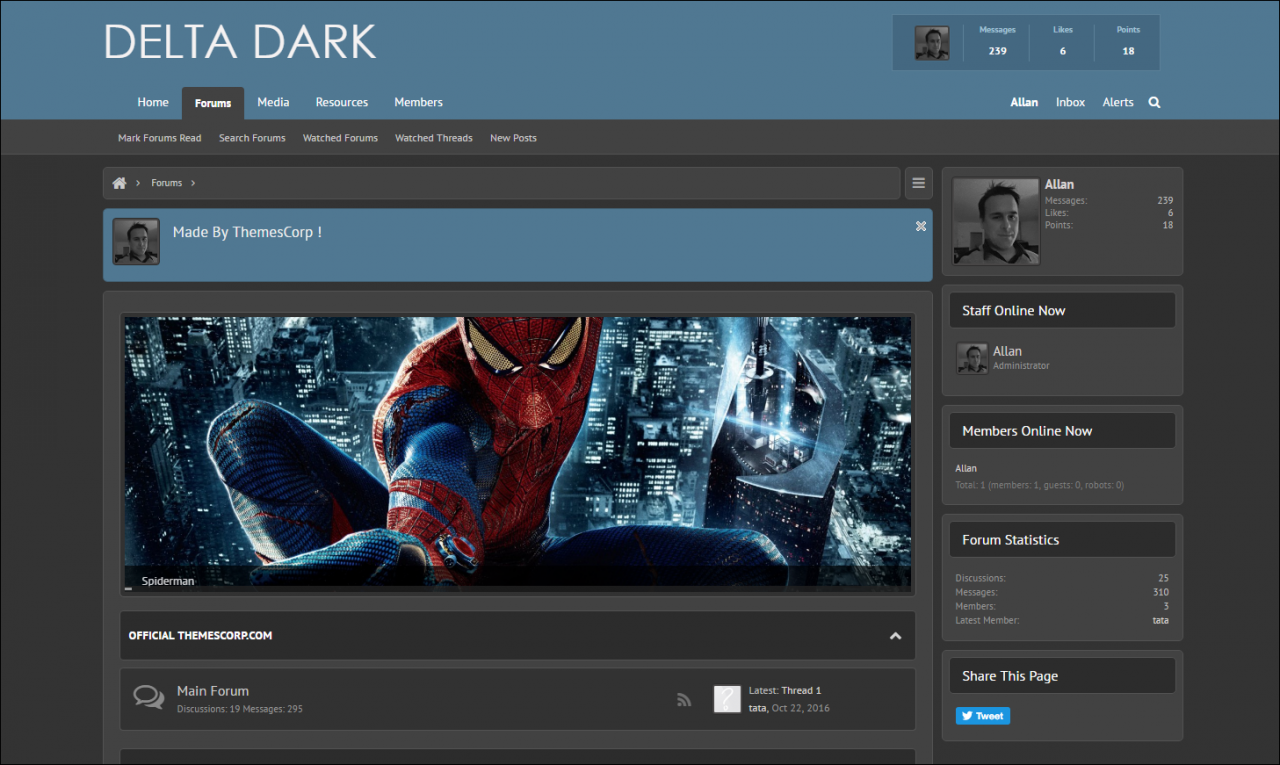
Task: Go to the Resources tab
Action: [x=342, y=102]
